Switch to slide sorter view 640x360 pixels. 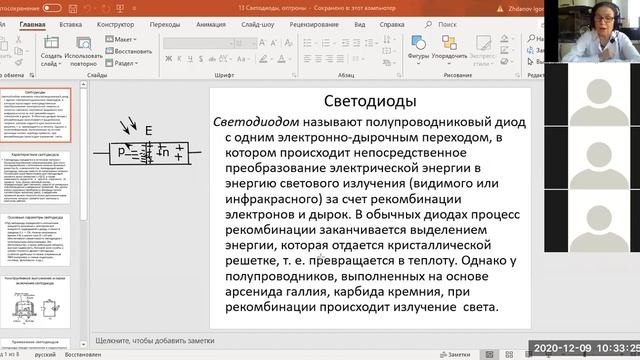[509, 355]
